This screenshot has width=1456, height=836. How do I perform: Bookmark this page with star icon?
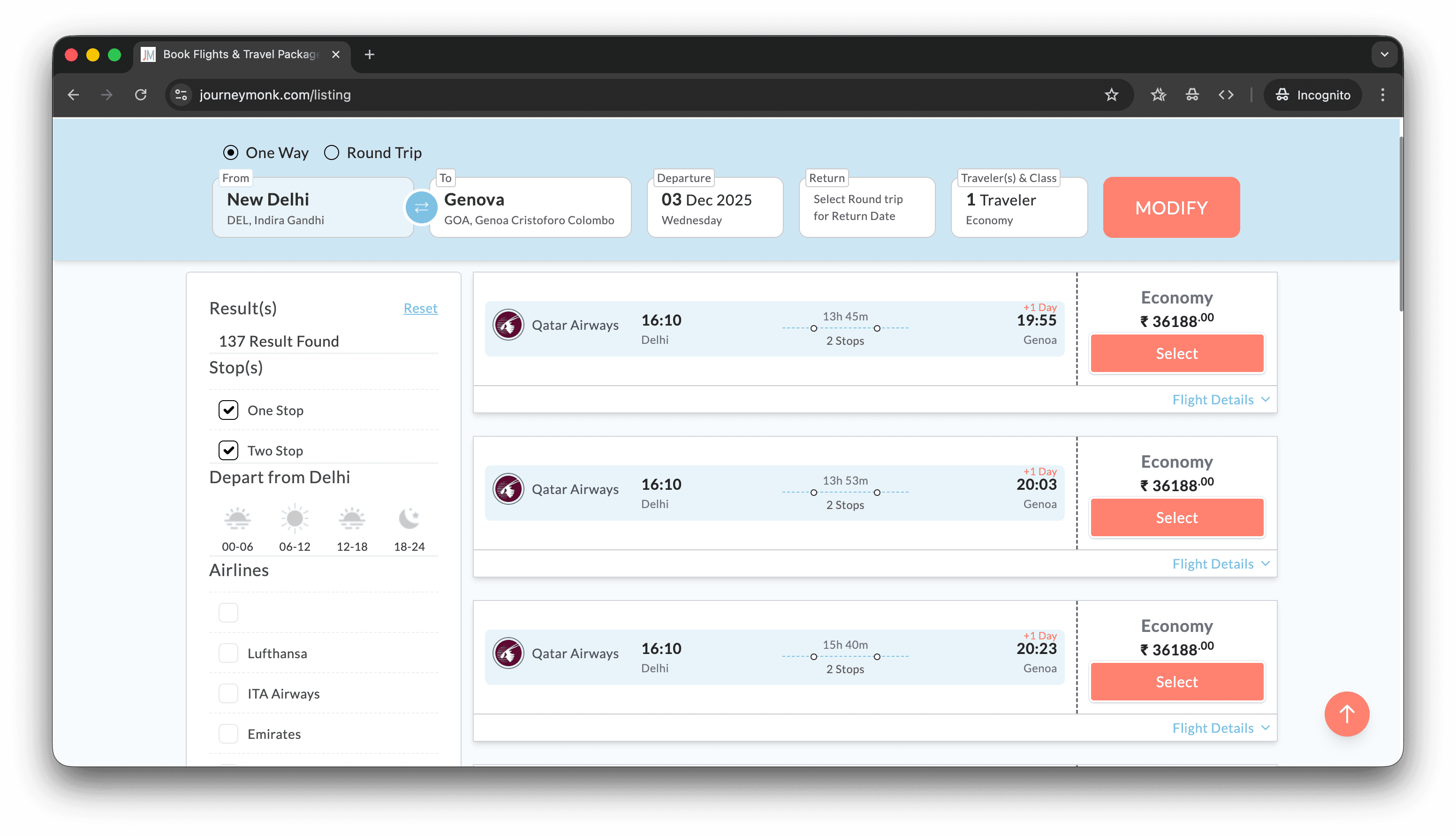point(1111,95)
